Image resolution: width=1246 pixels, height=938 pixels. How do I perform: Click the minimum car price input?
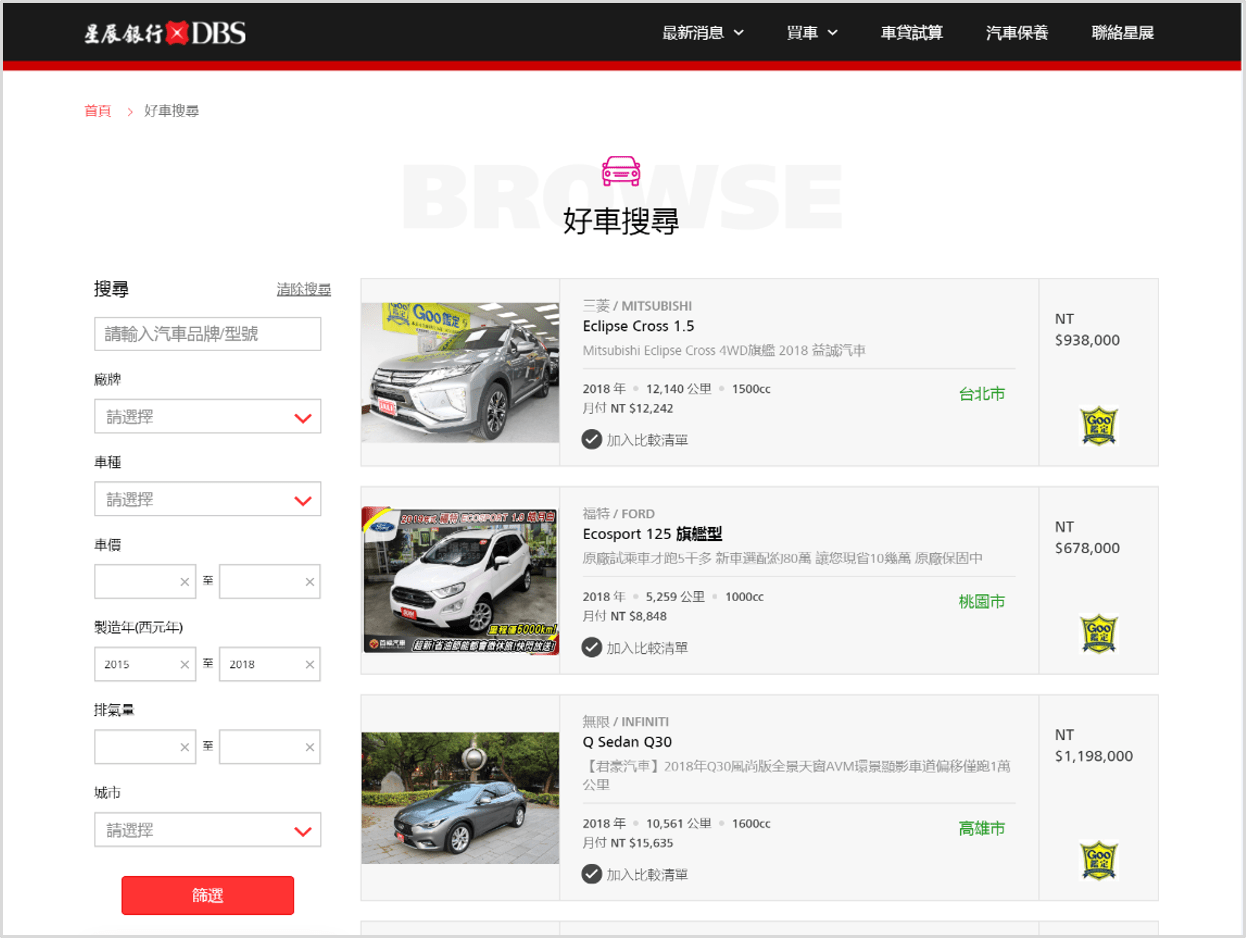(145, 582)
